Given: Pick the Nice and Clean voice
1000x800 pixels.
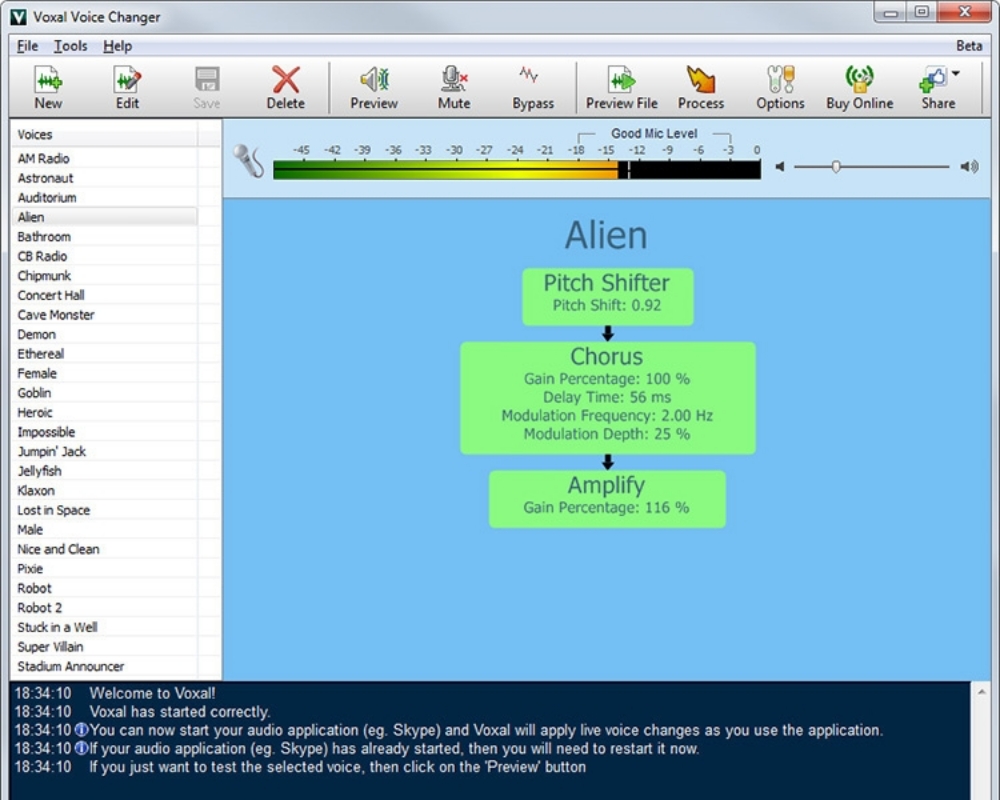Looking at the screenshot, I should click(105, 549).
